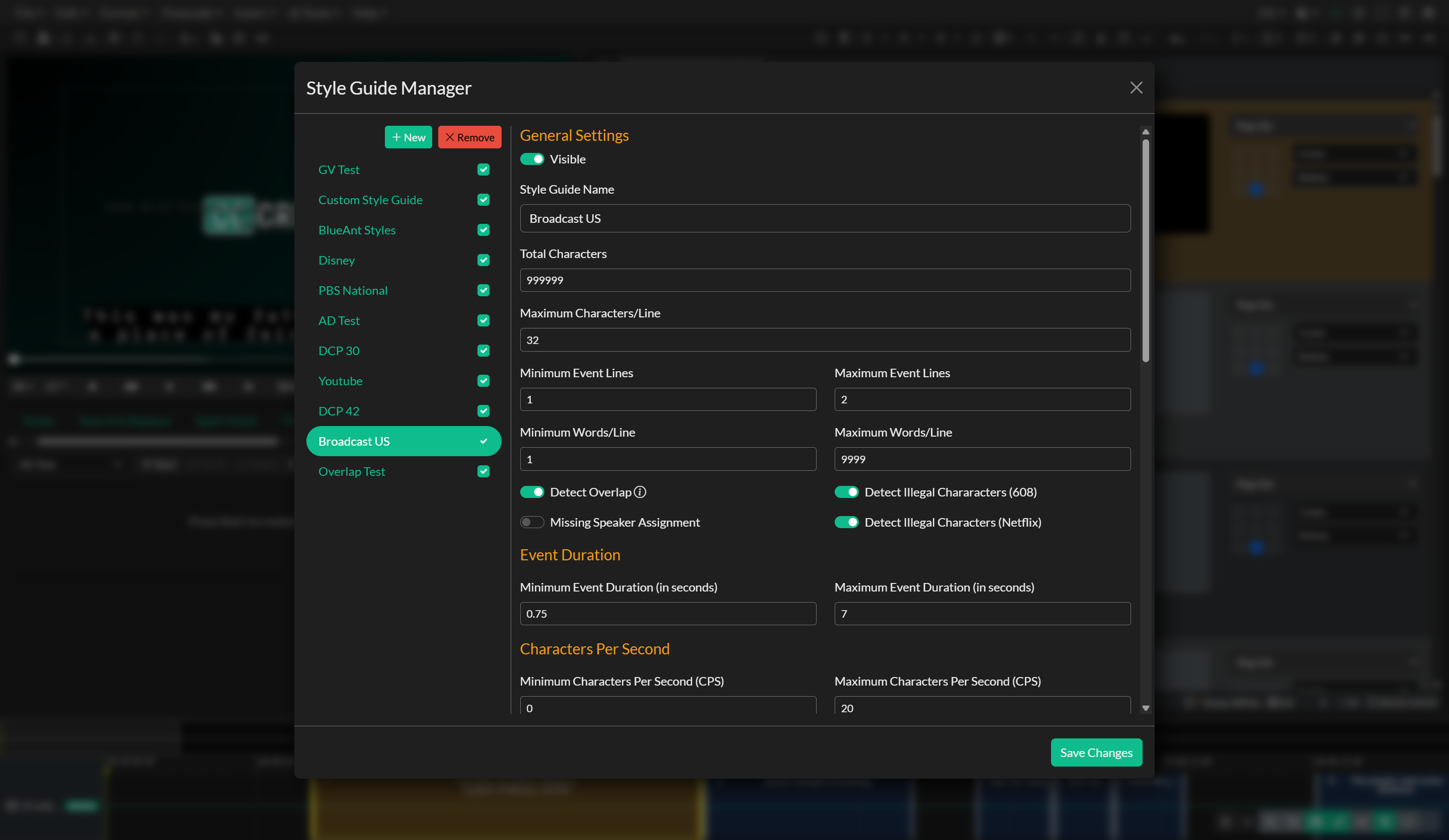Image resolution: width=1449 pixels, height=840 pixels.
Task: Uncheck the AD Test checkbox
Action: coord(483,321)
